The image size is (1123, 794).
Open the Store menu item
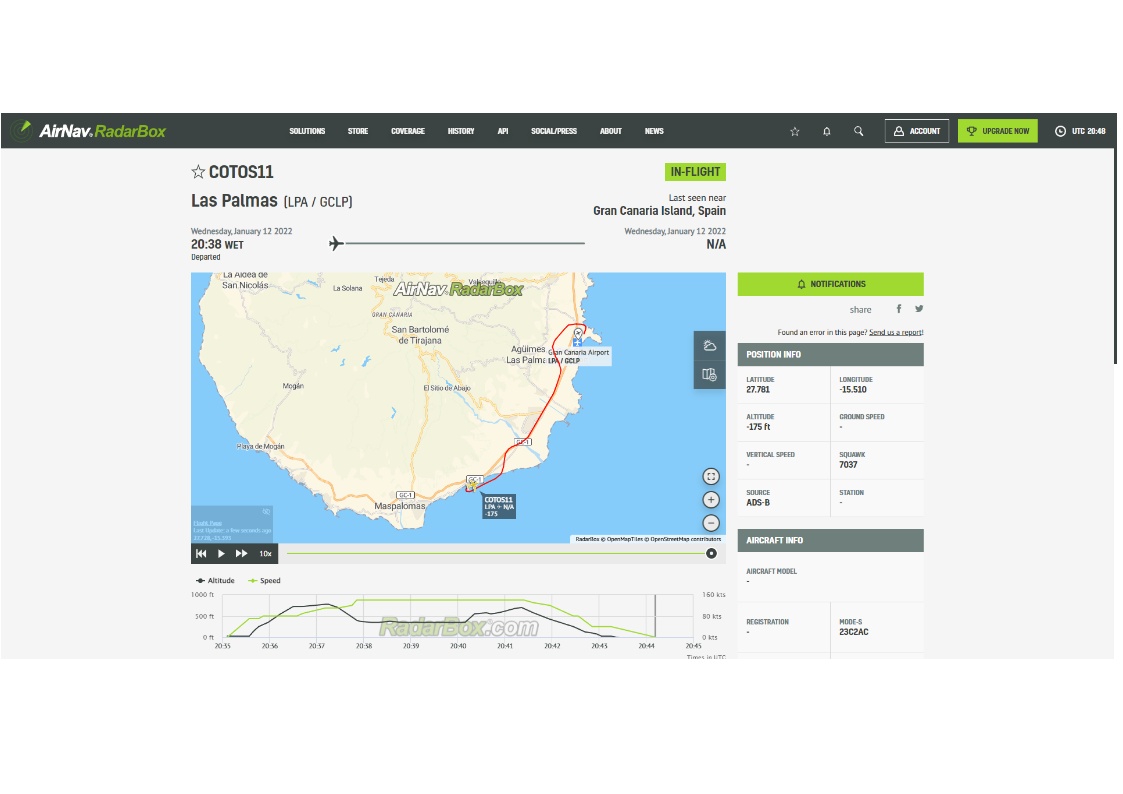coord(358,131)
